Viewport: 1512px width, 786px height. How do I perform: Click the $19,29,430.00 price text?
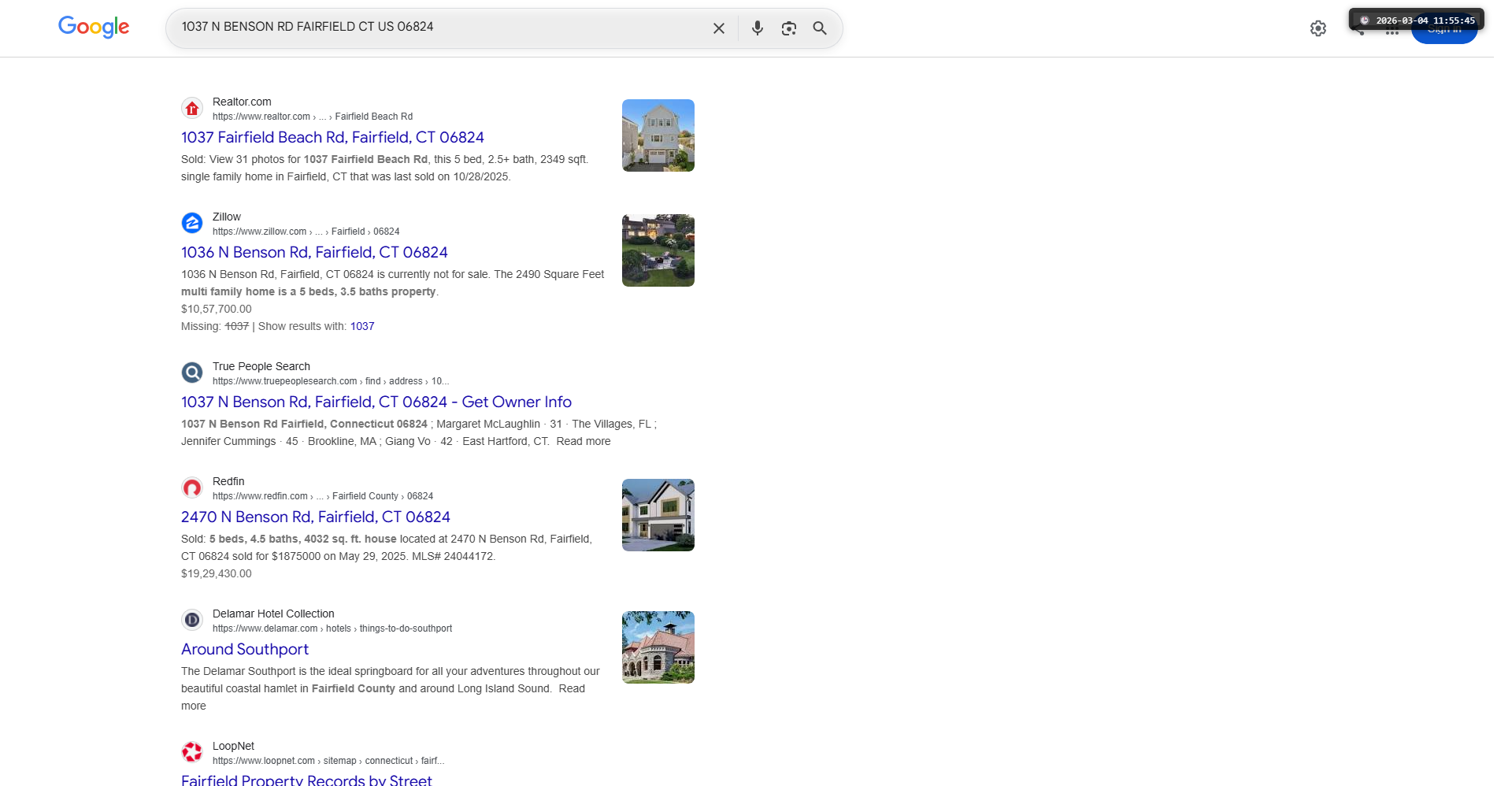(x=217, y=573)
